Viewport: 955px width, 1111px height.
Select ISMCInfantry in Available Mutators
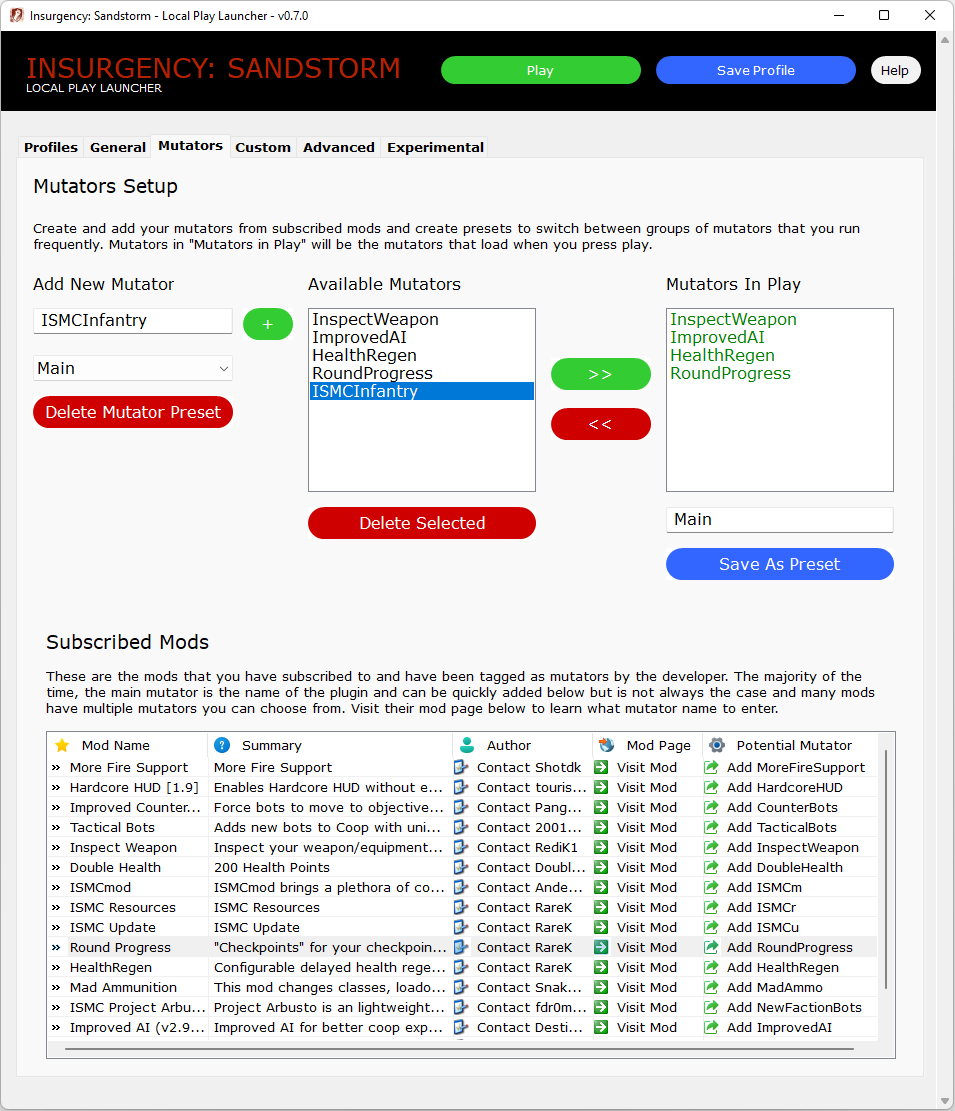(422, 391)
